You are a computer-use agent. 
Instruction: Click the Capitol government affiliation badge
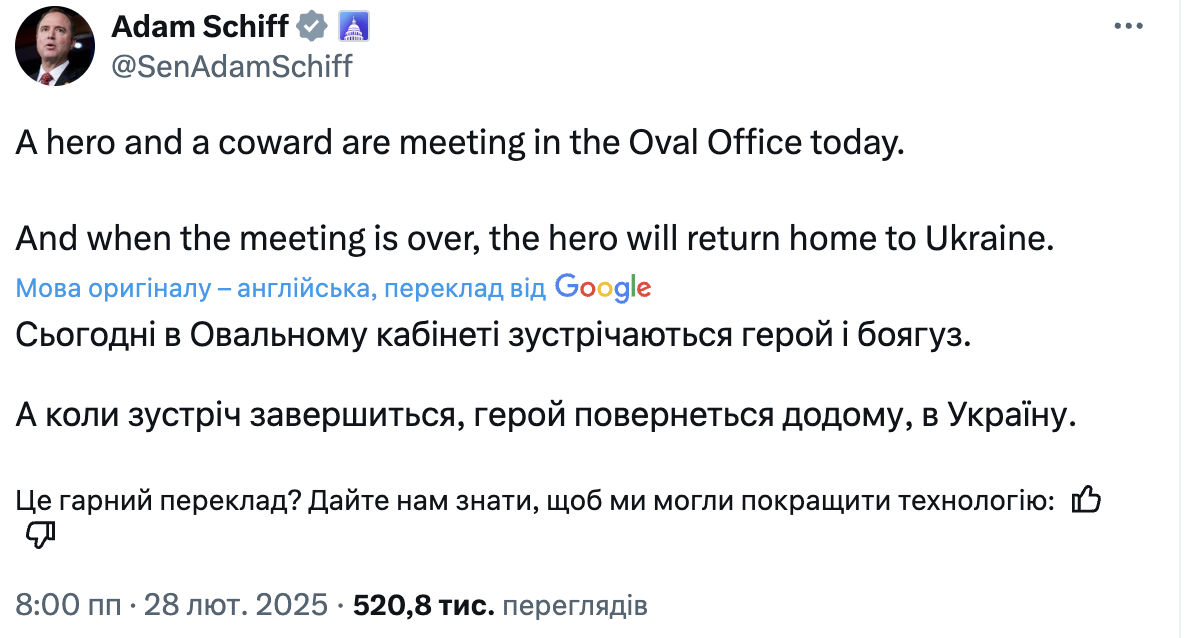(353, 27)
